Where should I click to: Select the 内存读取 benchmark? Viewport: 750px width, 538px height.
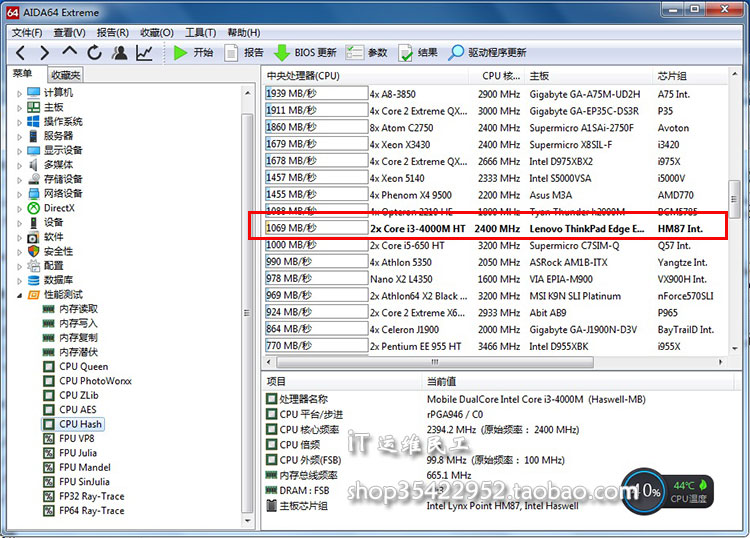(x=78, y=309)
